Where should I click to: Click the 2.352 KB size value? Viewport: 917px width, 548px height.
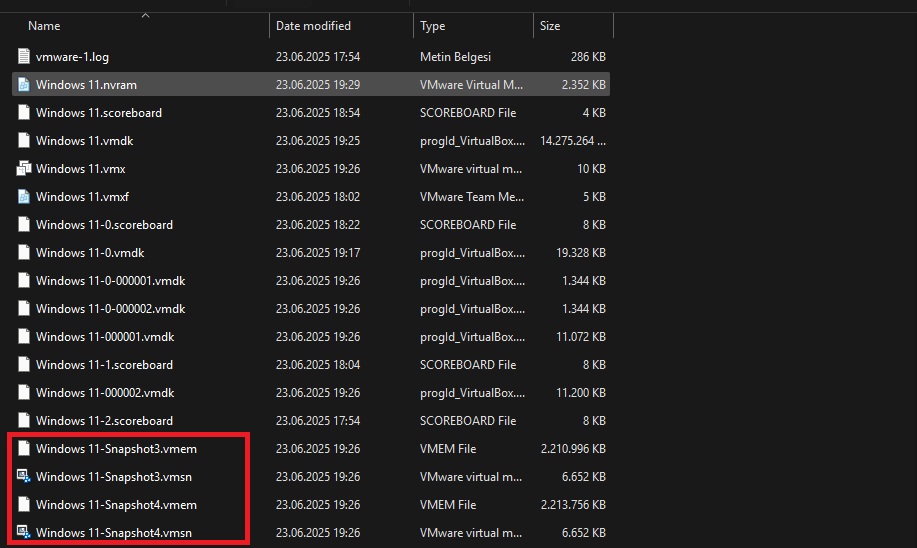point(584,85)
